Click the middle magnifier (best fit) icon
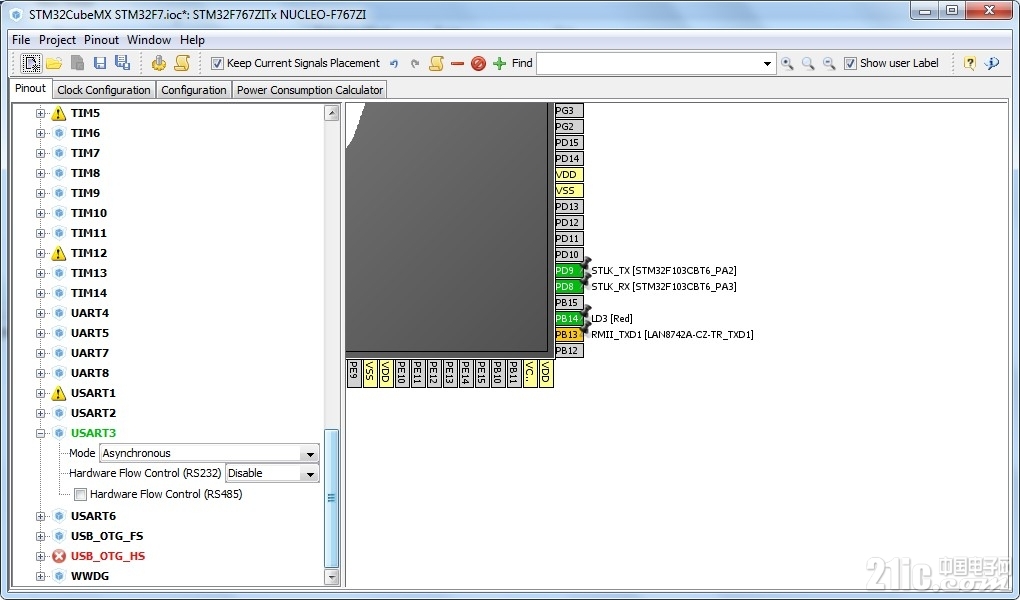 (808, 63)
